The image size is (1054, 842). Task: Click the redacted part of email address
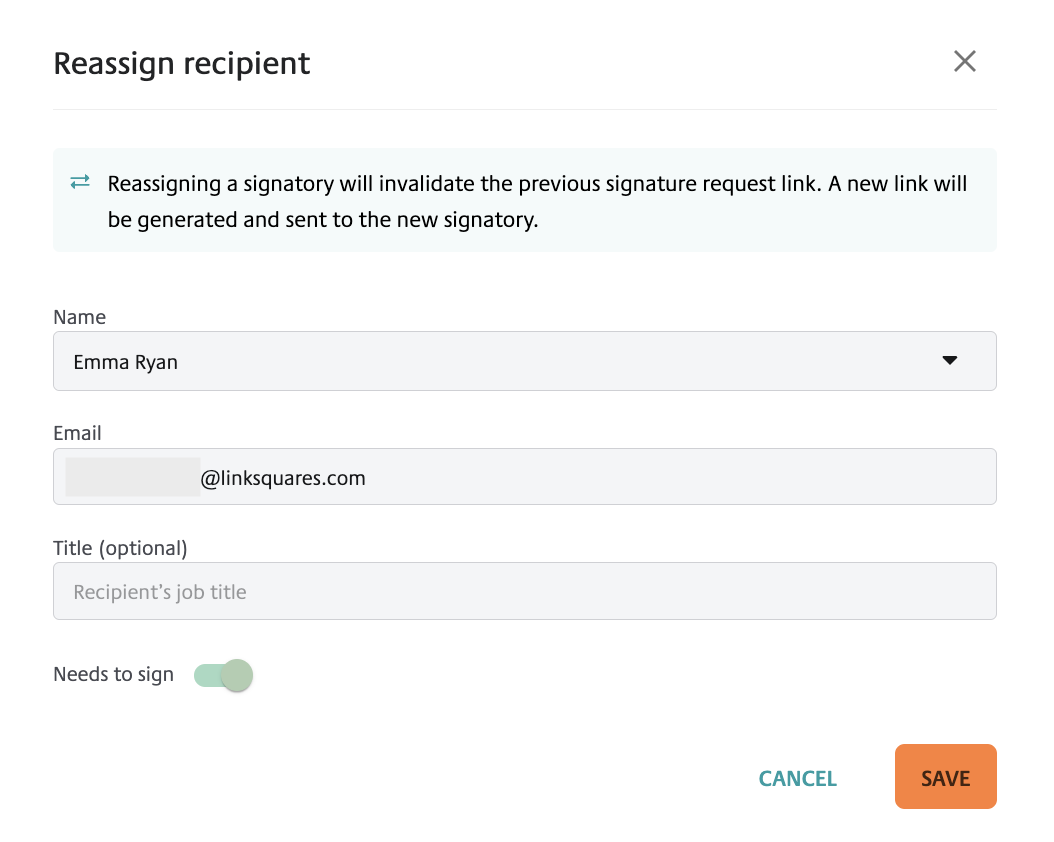[132, 476]
